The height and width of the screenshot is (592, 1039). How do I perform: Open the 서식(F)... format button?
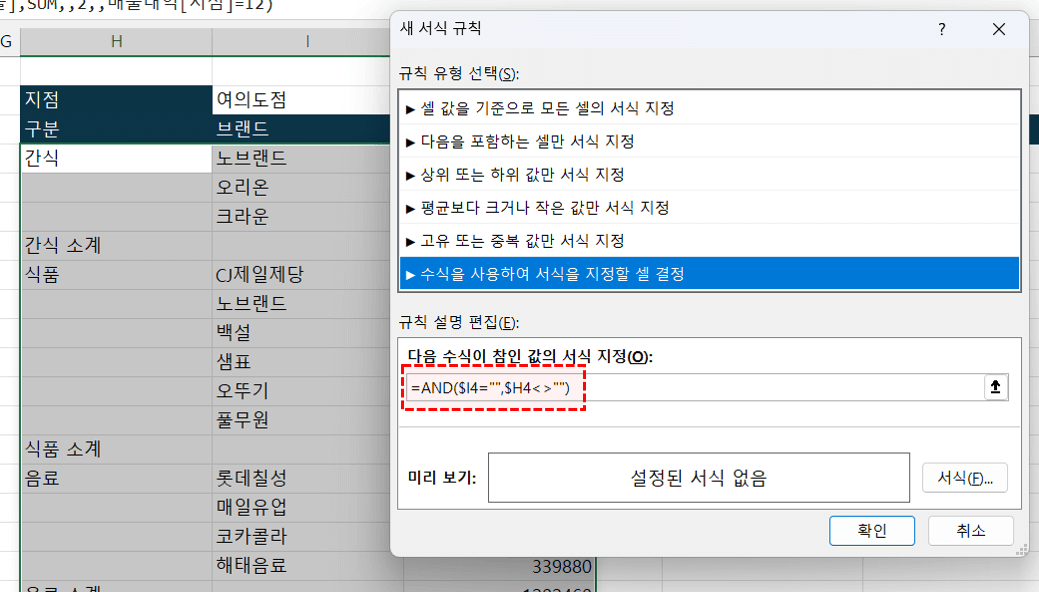pyautogui.click(x=964, y=478)
